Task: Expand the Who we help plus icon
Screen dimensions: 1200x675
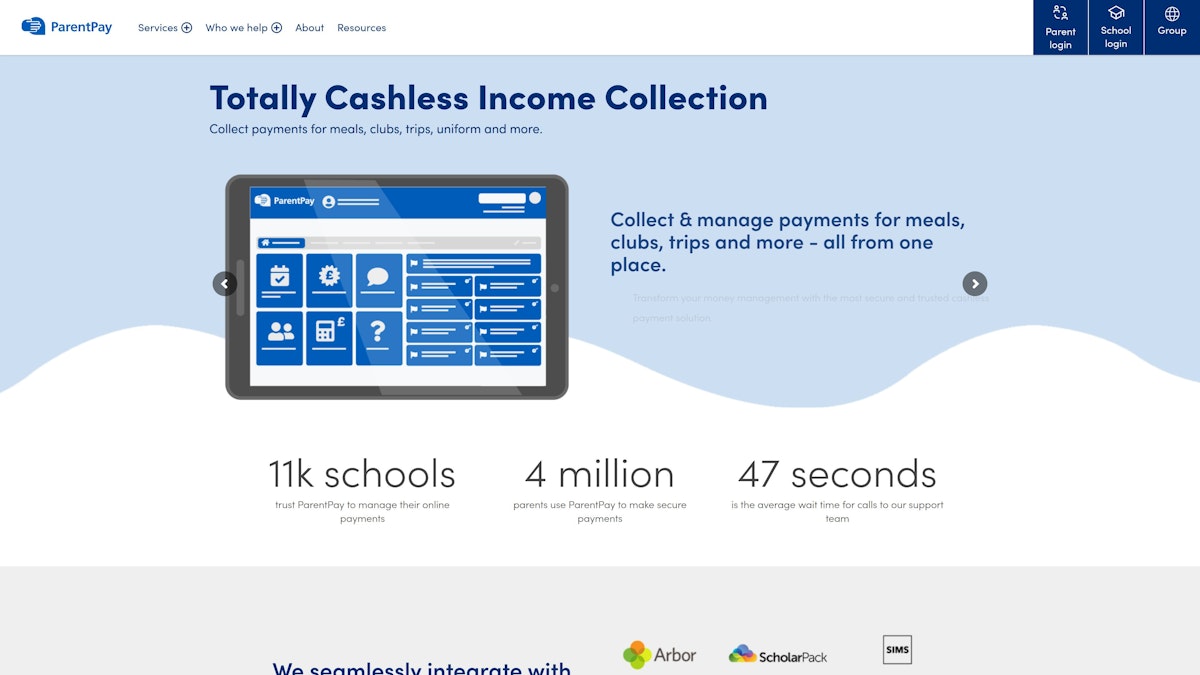Action: pos(277,28)
